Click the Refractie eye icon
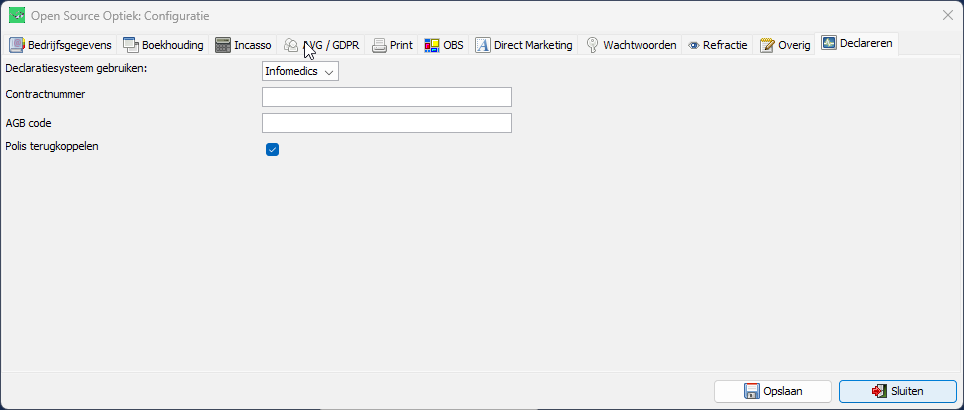 click(x=693, y=45)
